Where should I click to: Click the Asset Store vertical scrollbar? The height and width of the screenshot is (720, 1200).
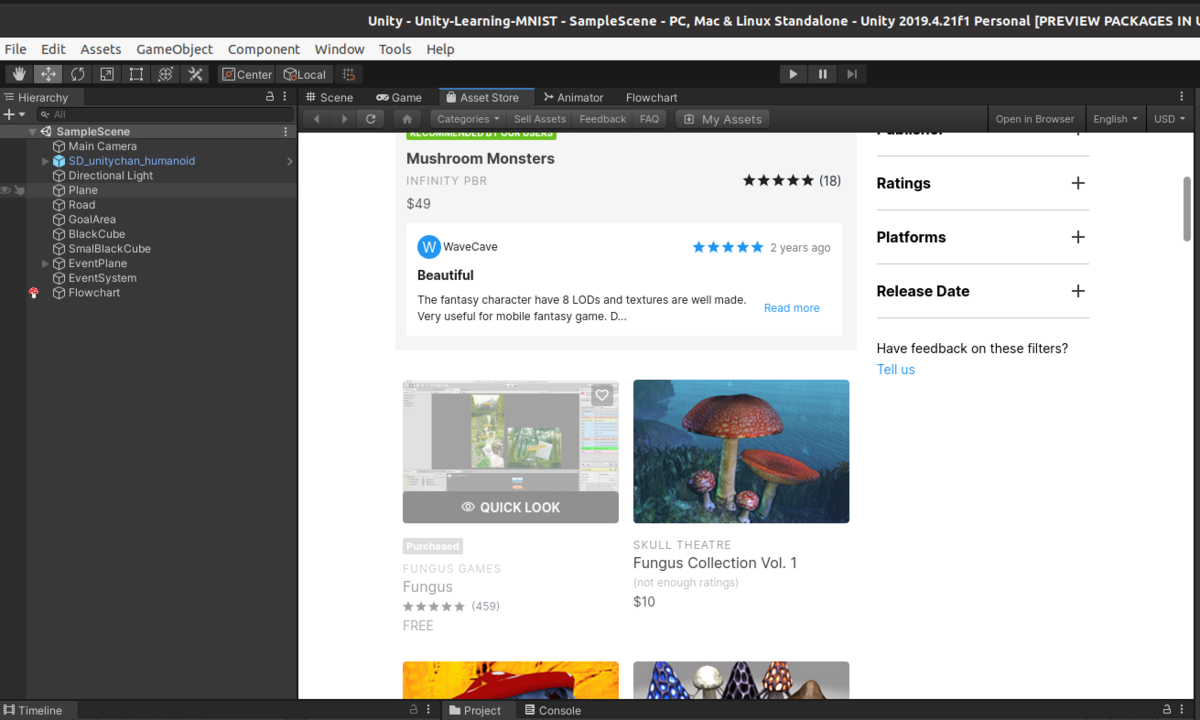[1188, 208]
